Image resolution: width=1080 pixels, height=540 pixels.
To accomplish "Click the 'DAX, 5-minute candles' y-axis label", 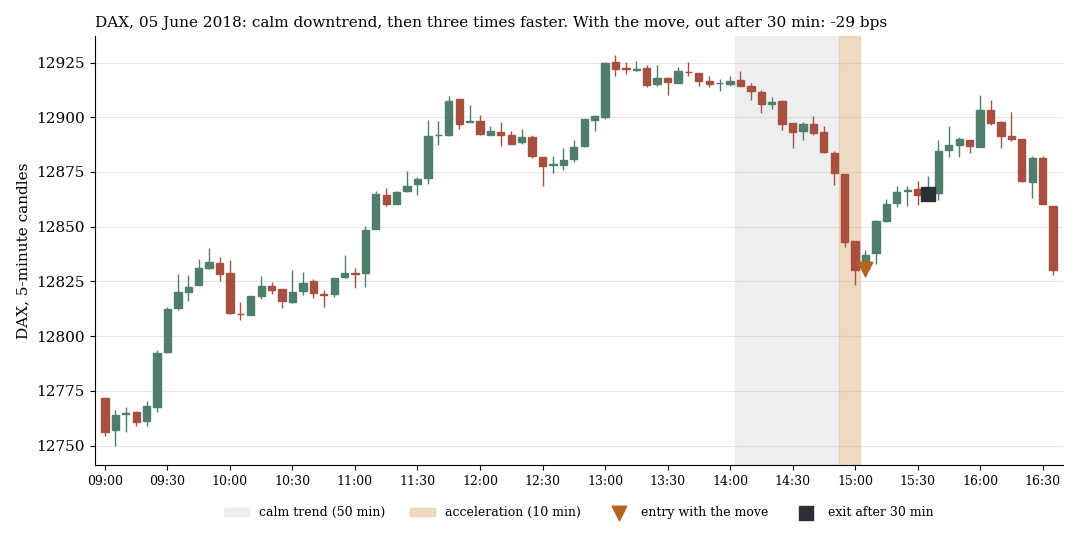I will click(x=22, y=251).
